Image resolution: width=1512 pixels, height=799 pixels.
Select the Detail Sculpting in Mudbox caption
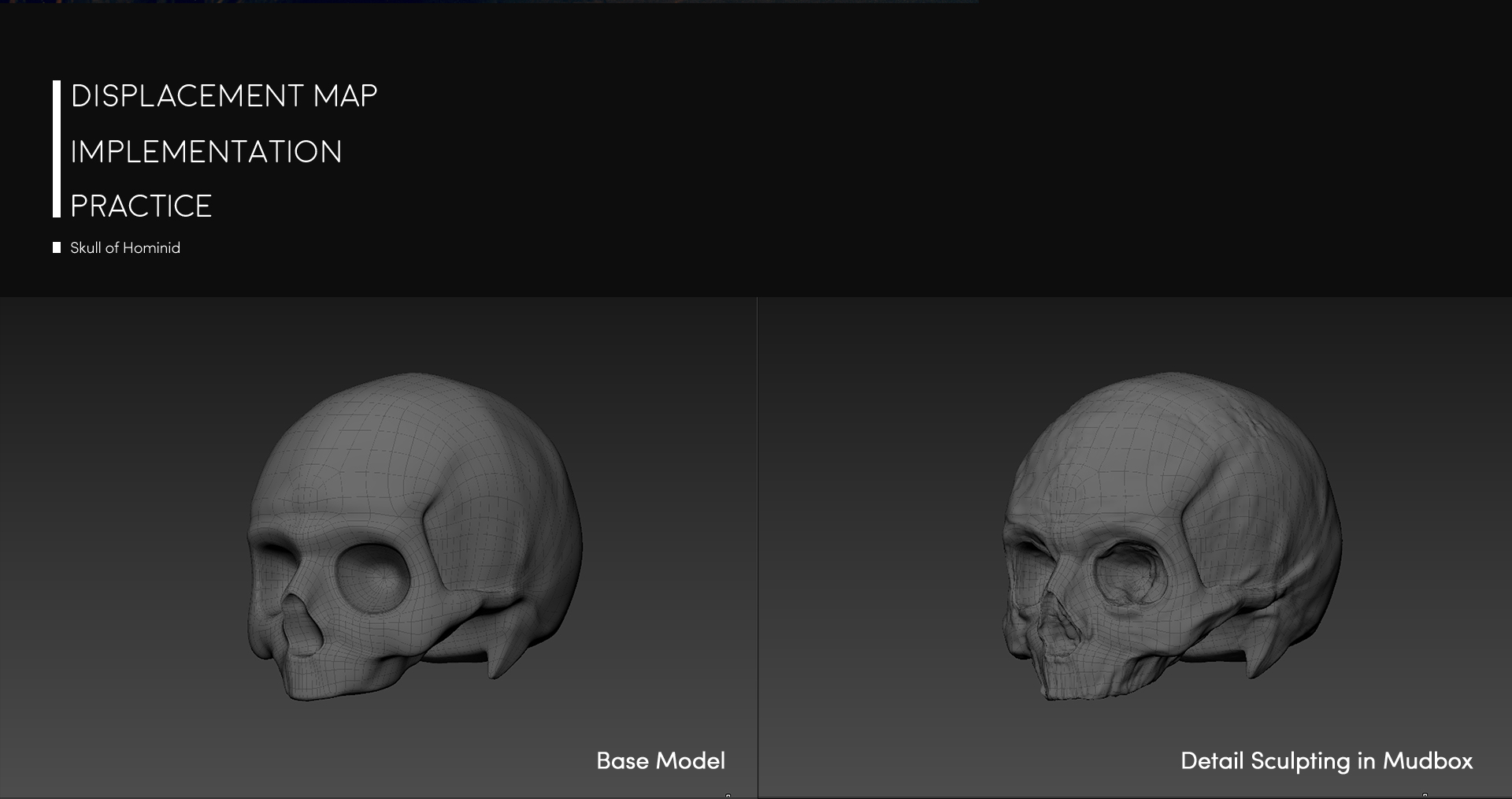pyautogui.click(x=1328, y=761)
